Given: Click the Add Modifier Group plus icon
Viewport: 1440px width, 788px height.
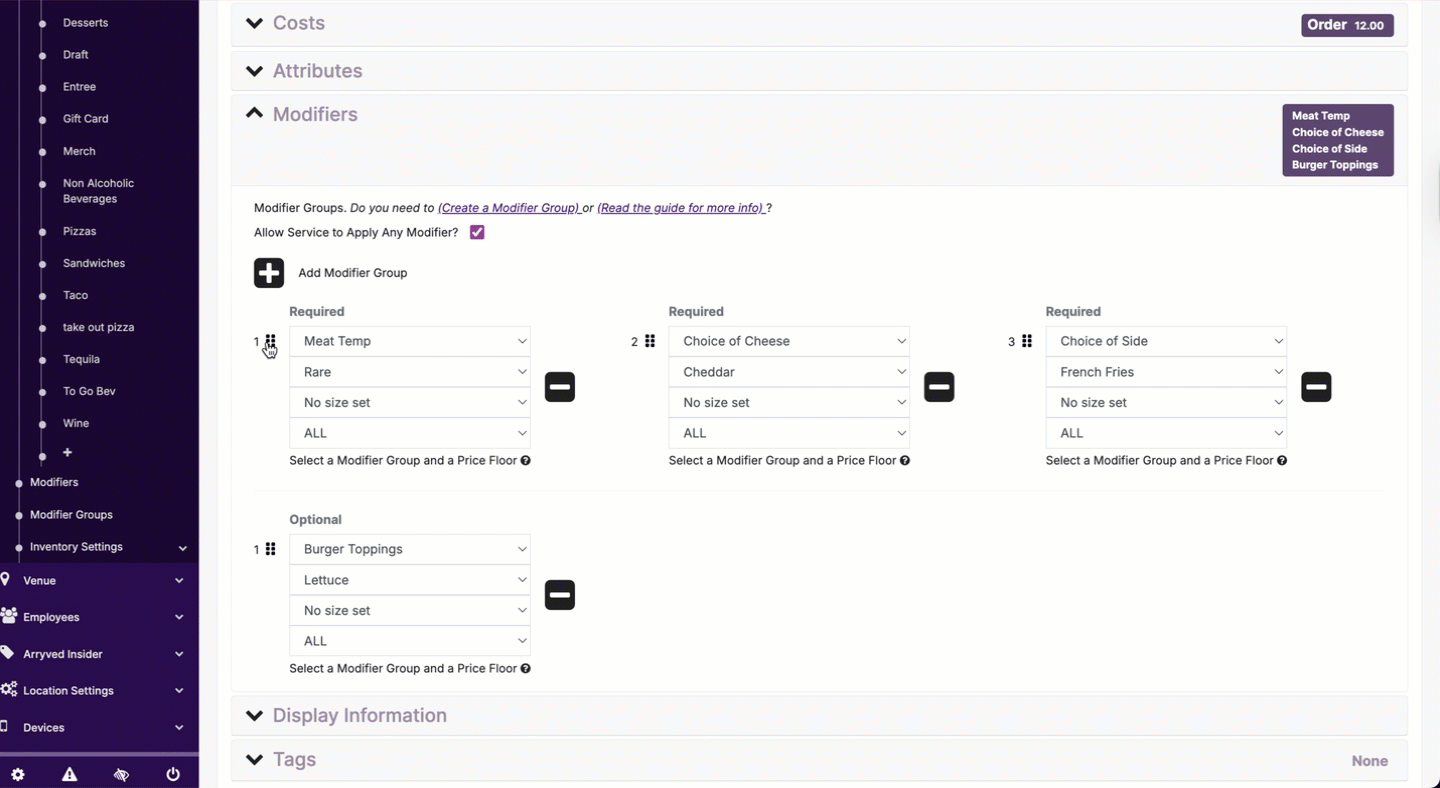Looking at the screenshot, I should pyautogui.click(x=269, y=273).
